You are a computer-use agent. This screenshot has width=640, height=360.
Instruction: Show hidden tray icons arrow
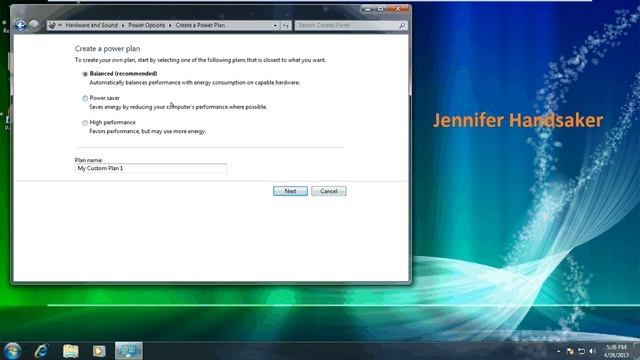(x=558, y=351)
